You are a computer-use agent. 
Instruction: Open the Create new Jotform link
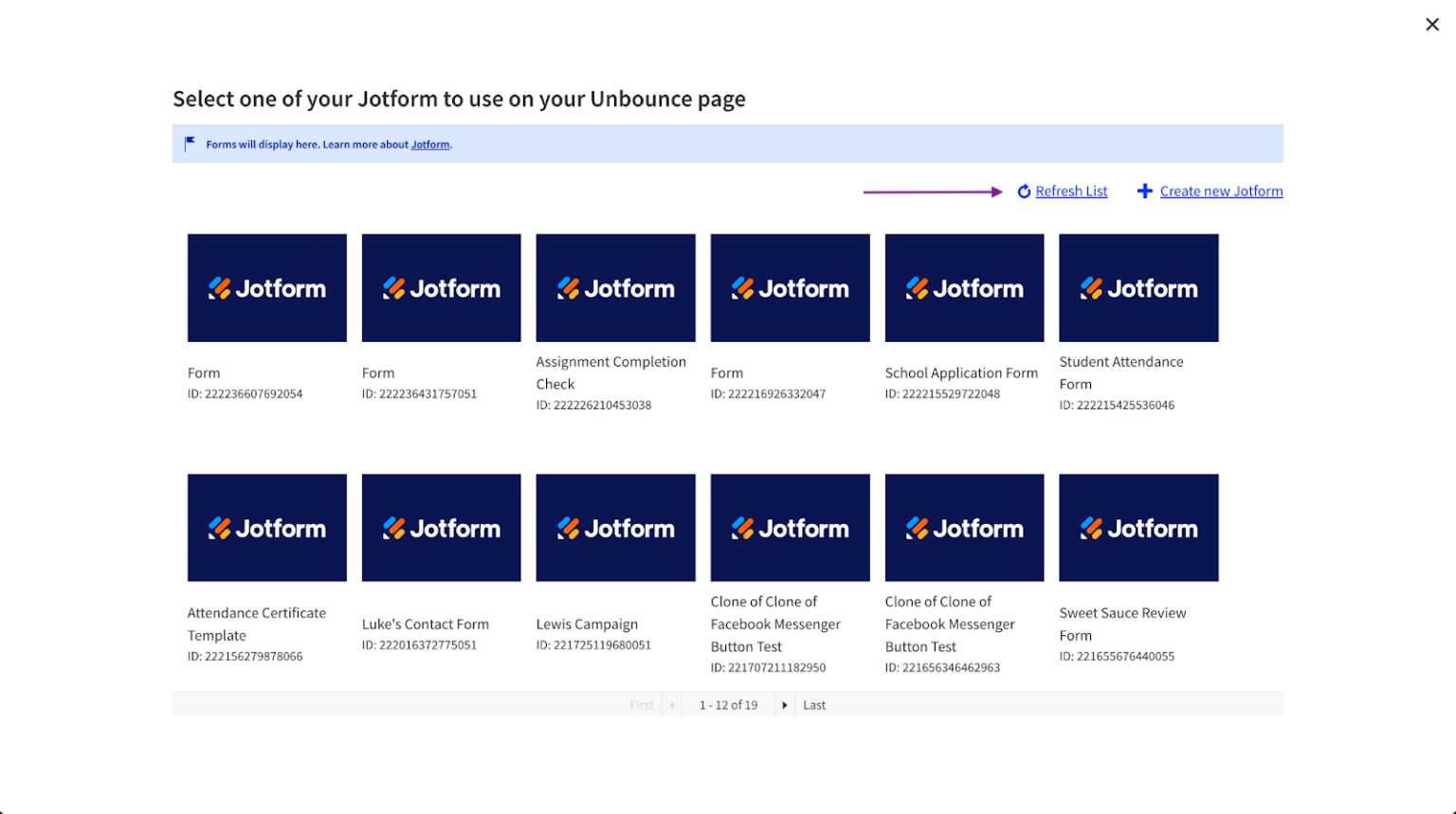(x=1222, y=190)
